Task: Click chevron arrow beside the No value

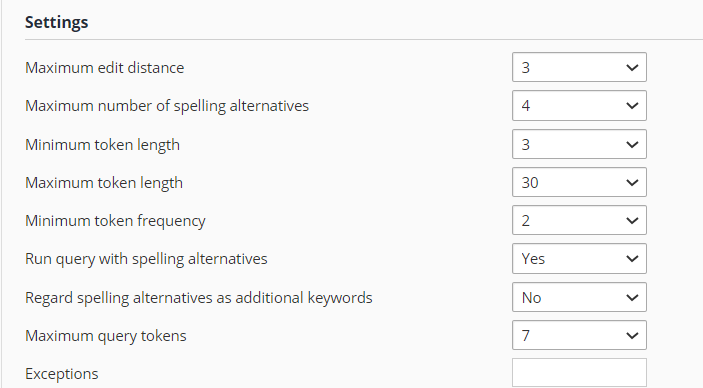Action: pyautogui.click(x=632, y=297)
